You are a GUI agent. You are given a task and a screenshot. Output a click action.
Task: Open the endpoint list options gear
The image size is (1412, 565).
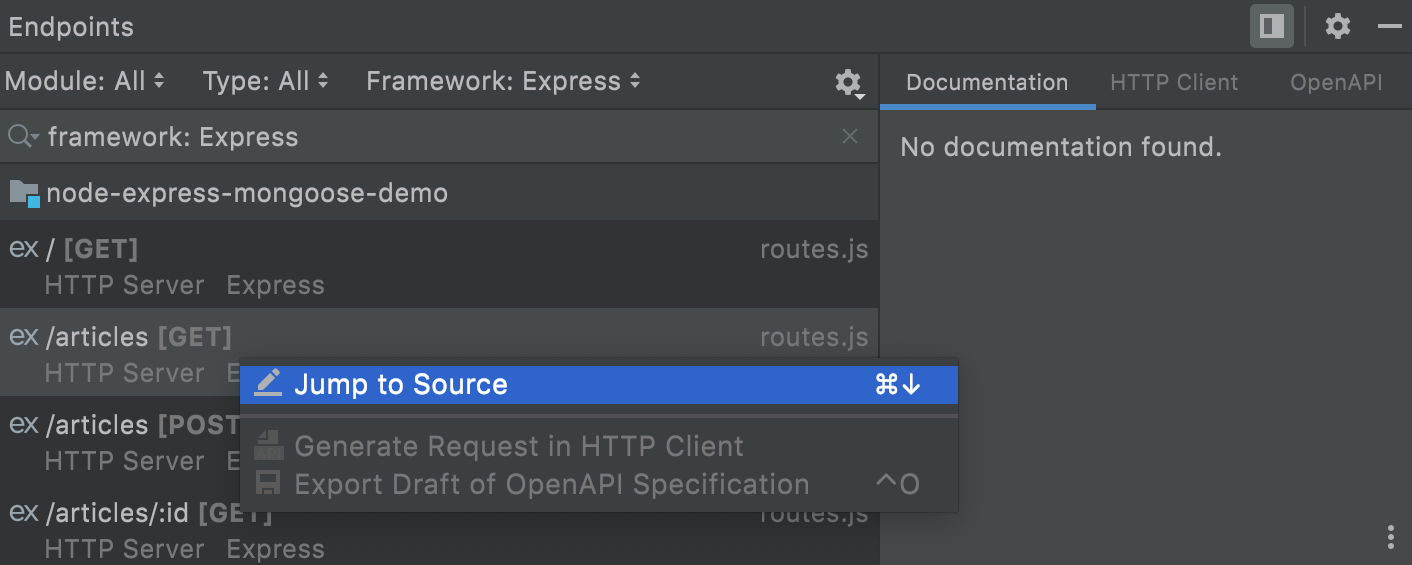click(848, 83)
